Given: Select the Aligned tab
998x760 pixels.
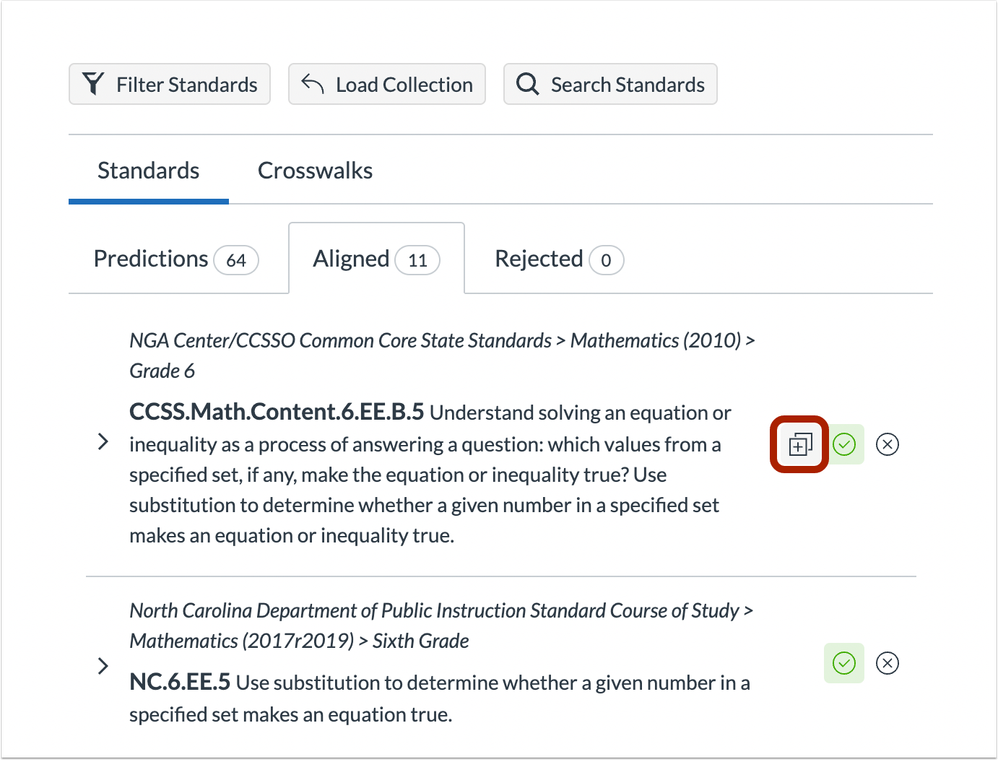Looking at the screenshot, I should tap(376, 259).
